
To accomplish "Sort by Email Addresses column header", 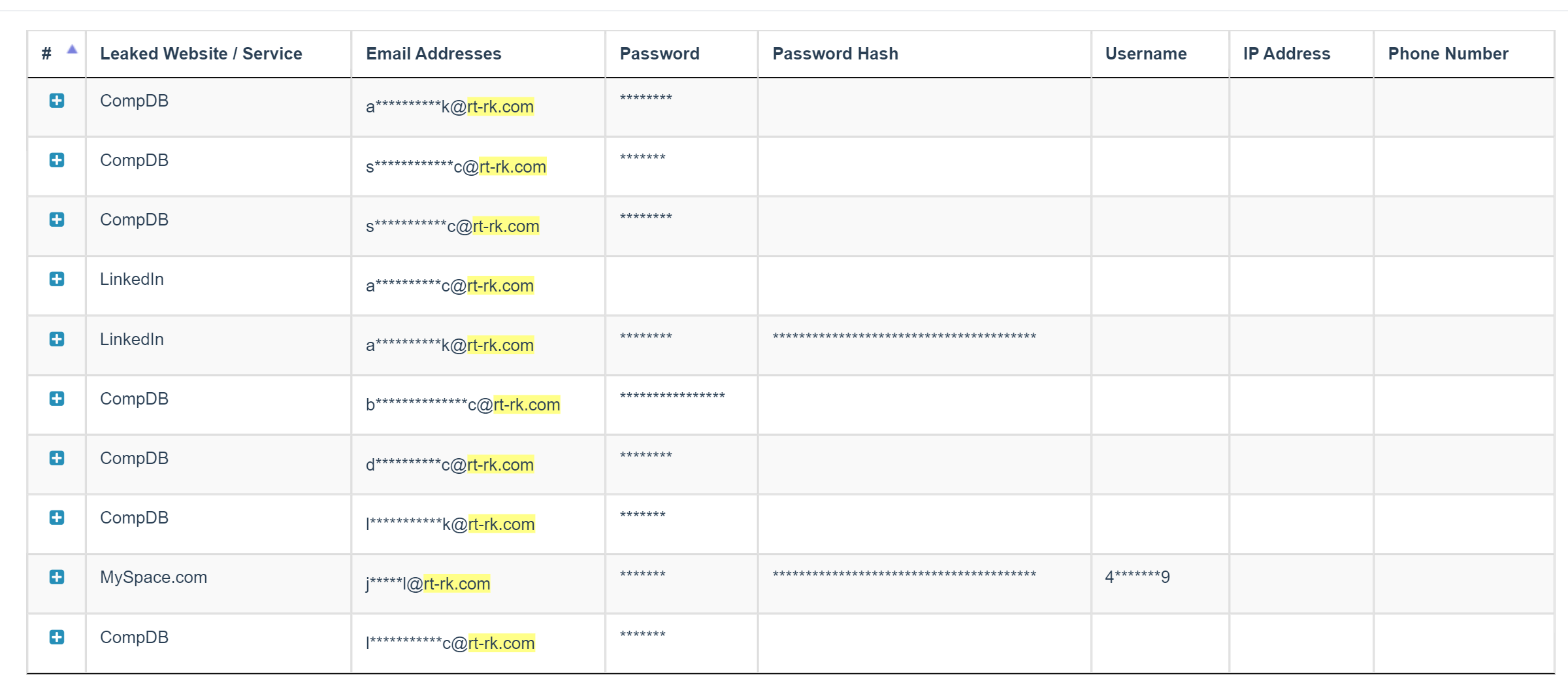I will [434, 54].
